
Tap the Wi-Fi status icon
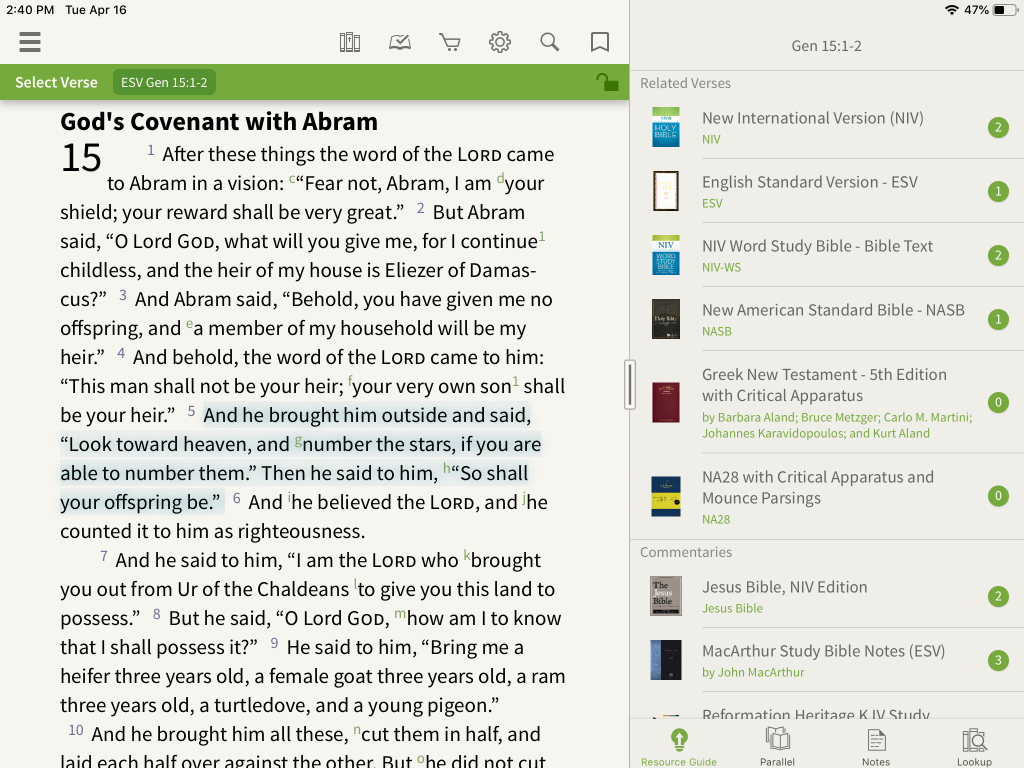(952, 10)
